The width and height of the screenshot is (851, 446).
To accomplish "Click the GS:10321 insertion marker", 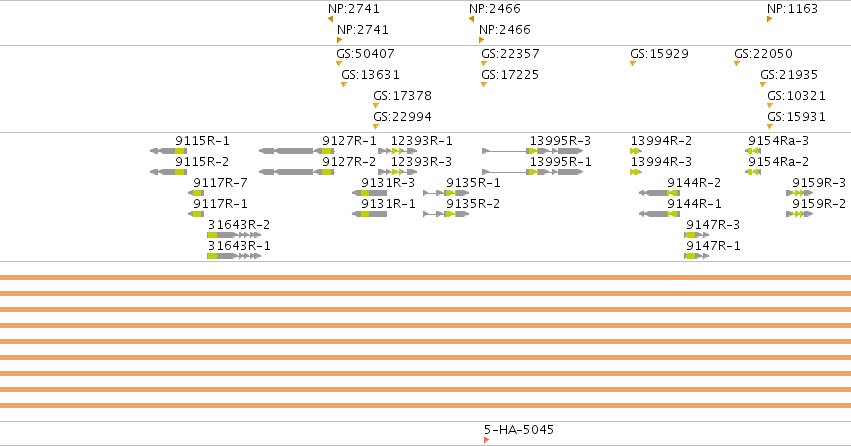I will click(770, 106).
